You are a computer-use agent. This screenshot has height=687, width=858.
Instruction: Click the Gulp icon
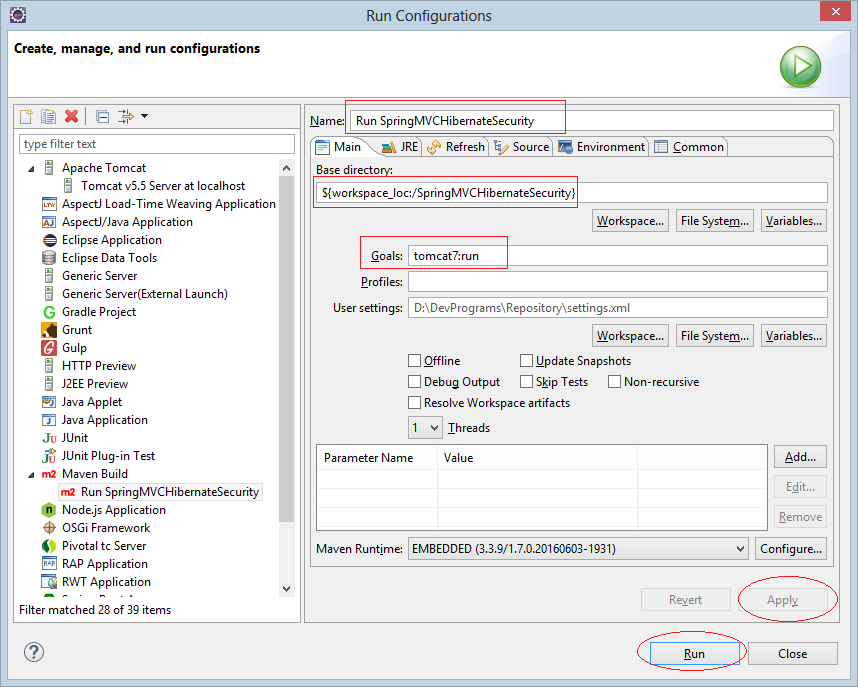tap(49, 348)
